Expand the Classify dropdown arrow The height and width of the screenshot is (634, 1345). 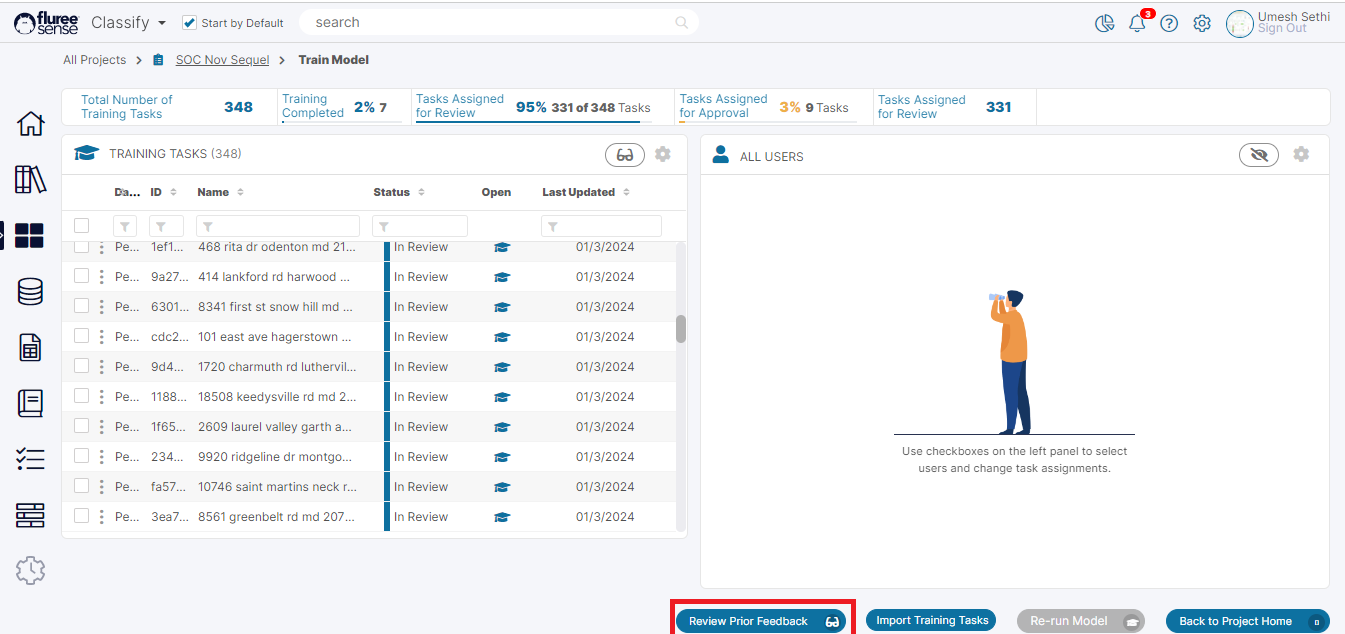click(162, 23)
